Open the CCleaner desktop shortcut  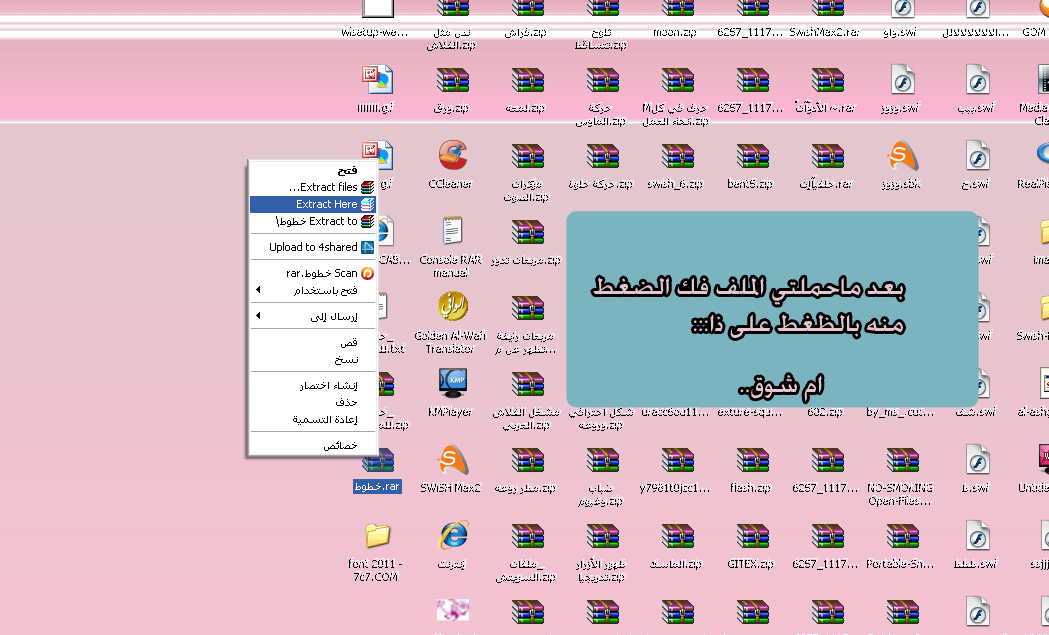click(x=452, y=157)
